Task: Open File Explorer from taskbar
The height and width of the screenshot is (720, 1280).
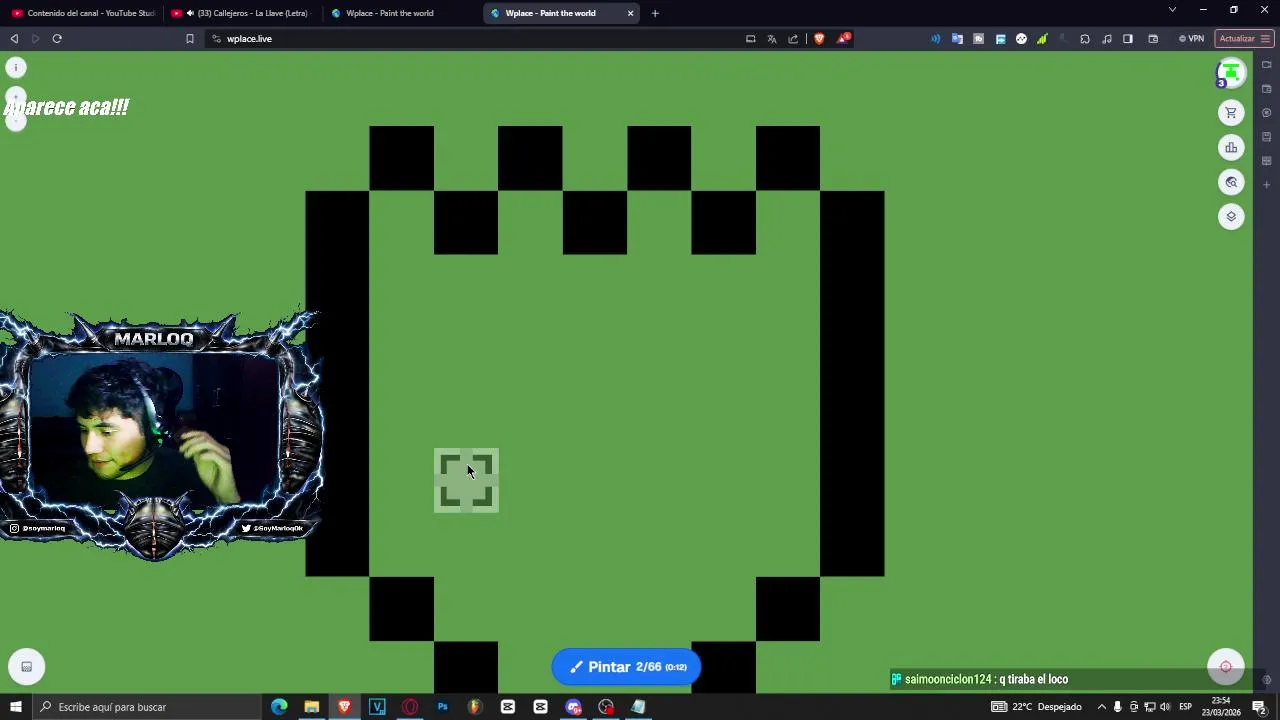Action: pyautogui.click(x=311, y=707)
